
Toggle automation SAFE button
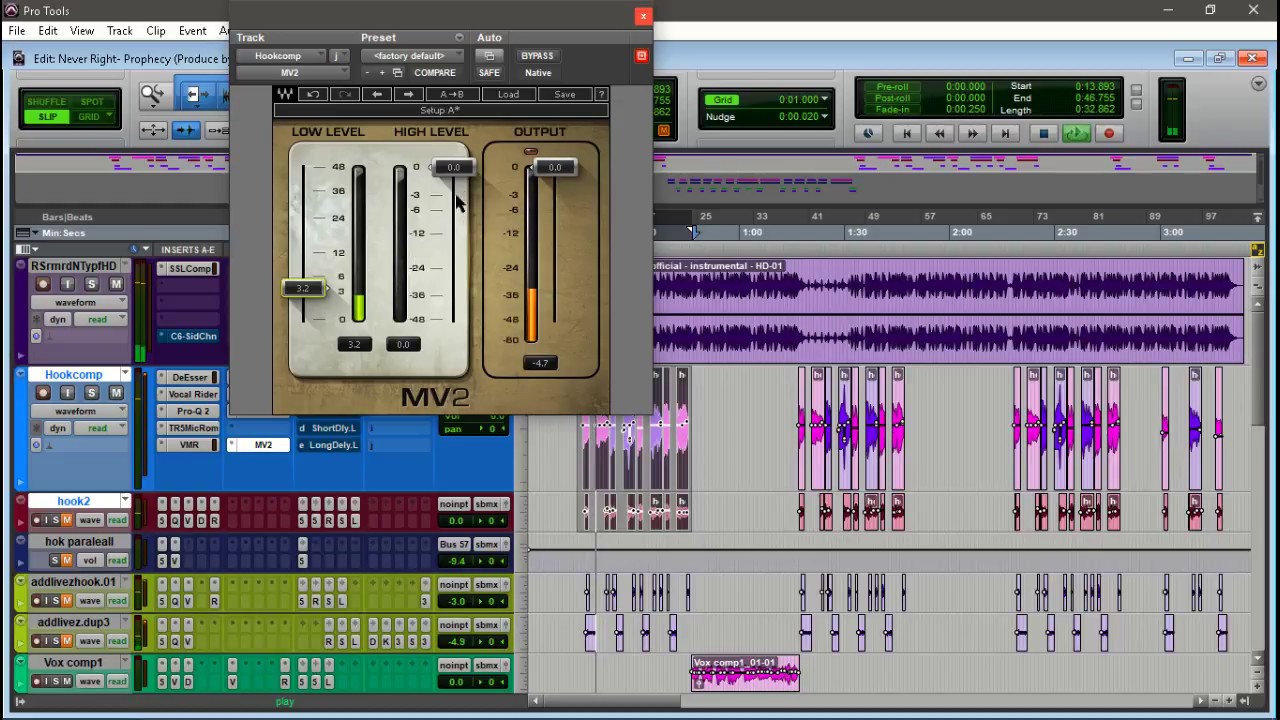tap(489, 73)
